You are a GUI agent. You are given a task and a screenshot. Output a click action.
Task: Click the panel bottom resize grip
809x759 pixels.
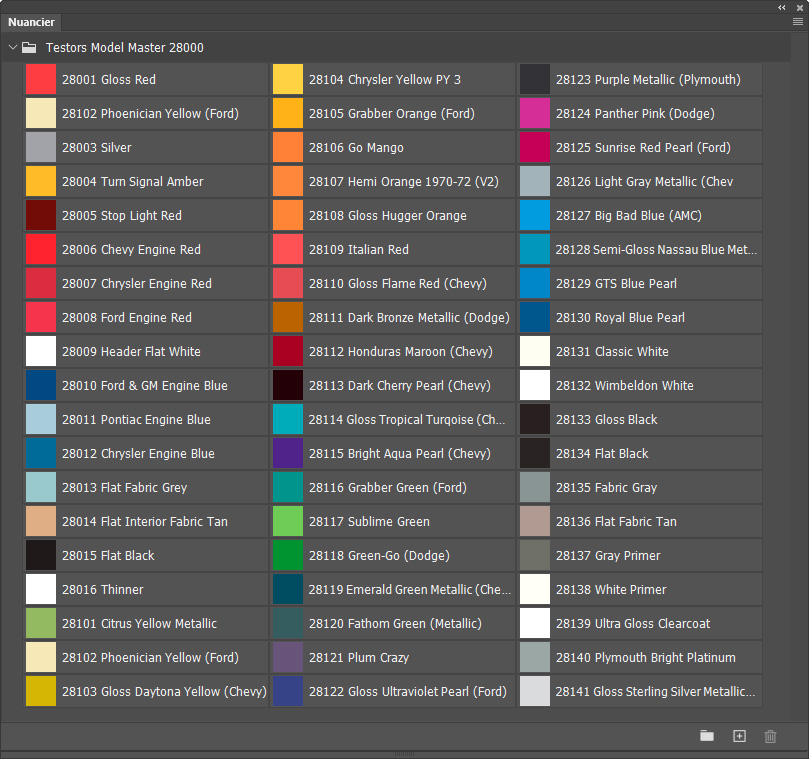404,754
